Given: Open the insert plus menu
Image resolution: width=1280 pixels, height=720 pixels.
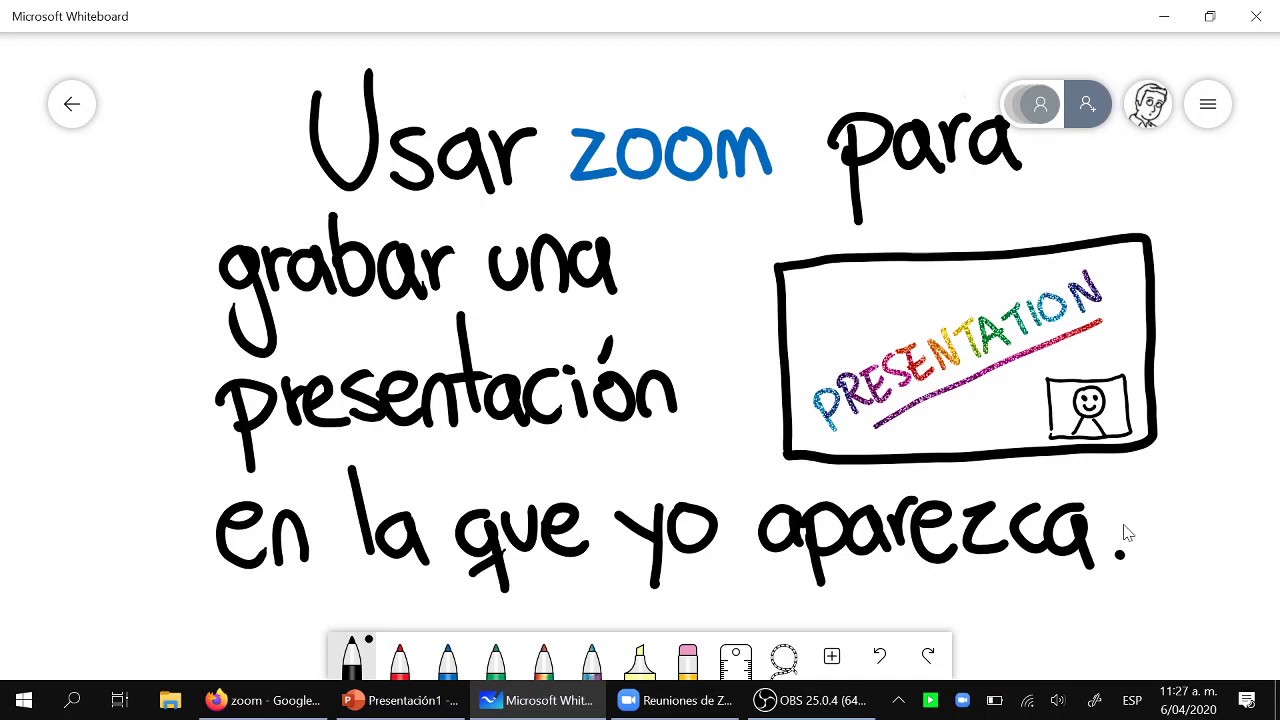Looking at the screenshot, I should (x=832, y=656).
